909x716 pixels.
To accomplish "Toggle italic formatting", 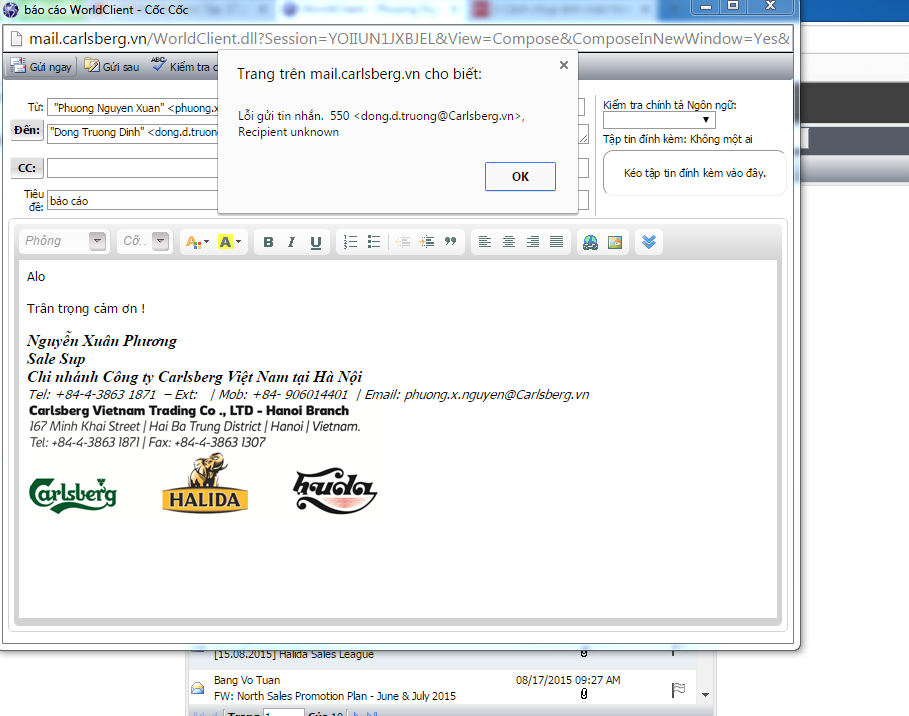I will coord(292,242).
